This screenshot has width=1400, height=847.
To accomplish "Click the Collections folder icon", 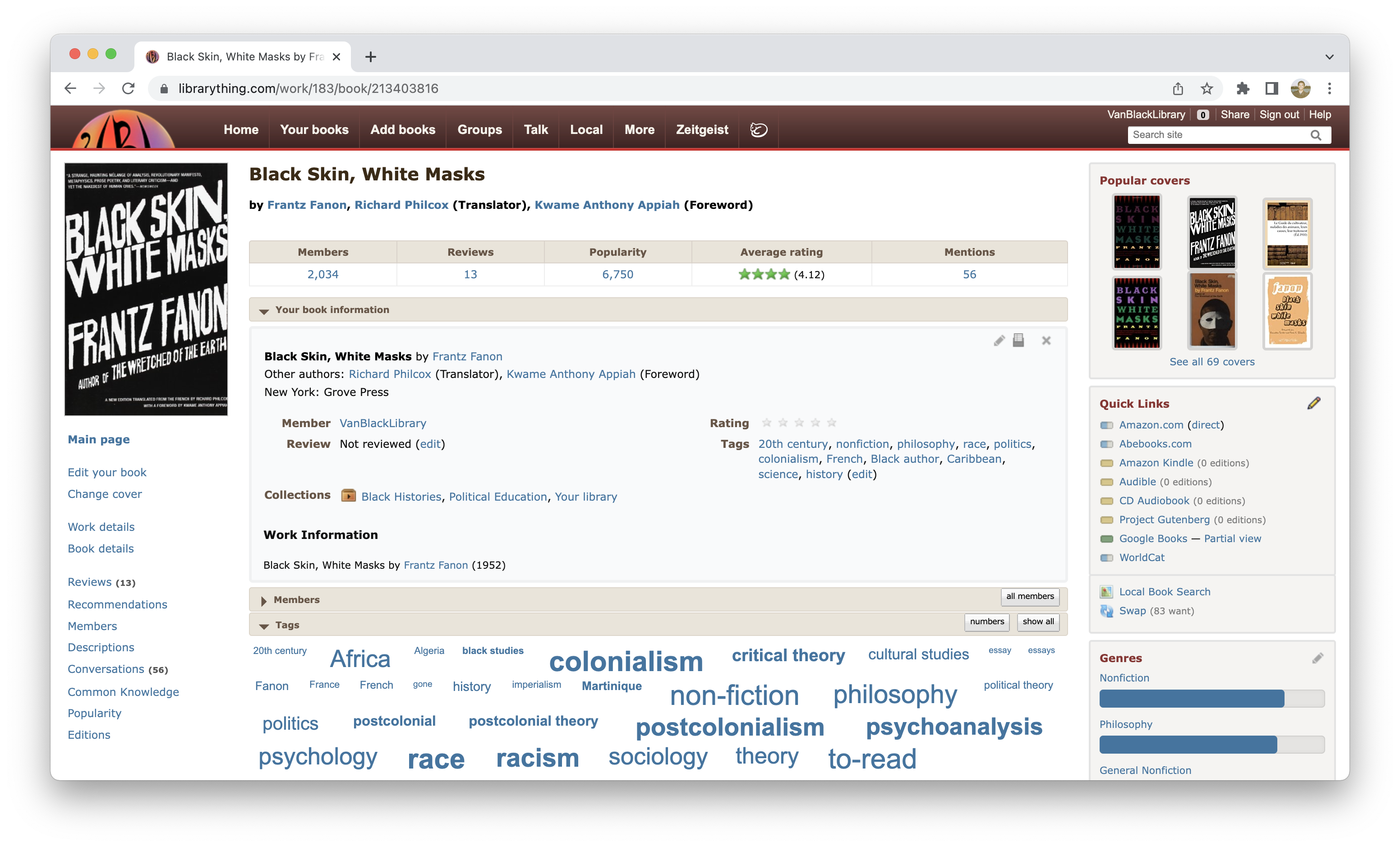I will pyautogui.click(x=348, y=496).
